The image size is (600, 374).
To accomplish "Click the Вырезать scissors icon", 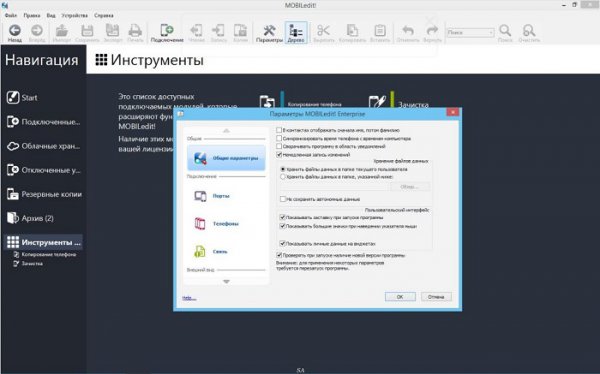I will (x=323, y=33).
